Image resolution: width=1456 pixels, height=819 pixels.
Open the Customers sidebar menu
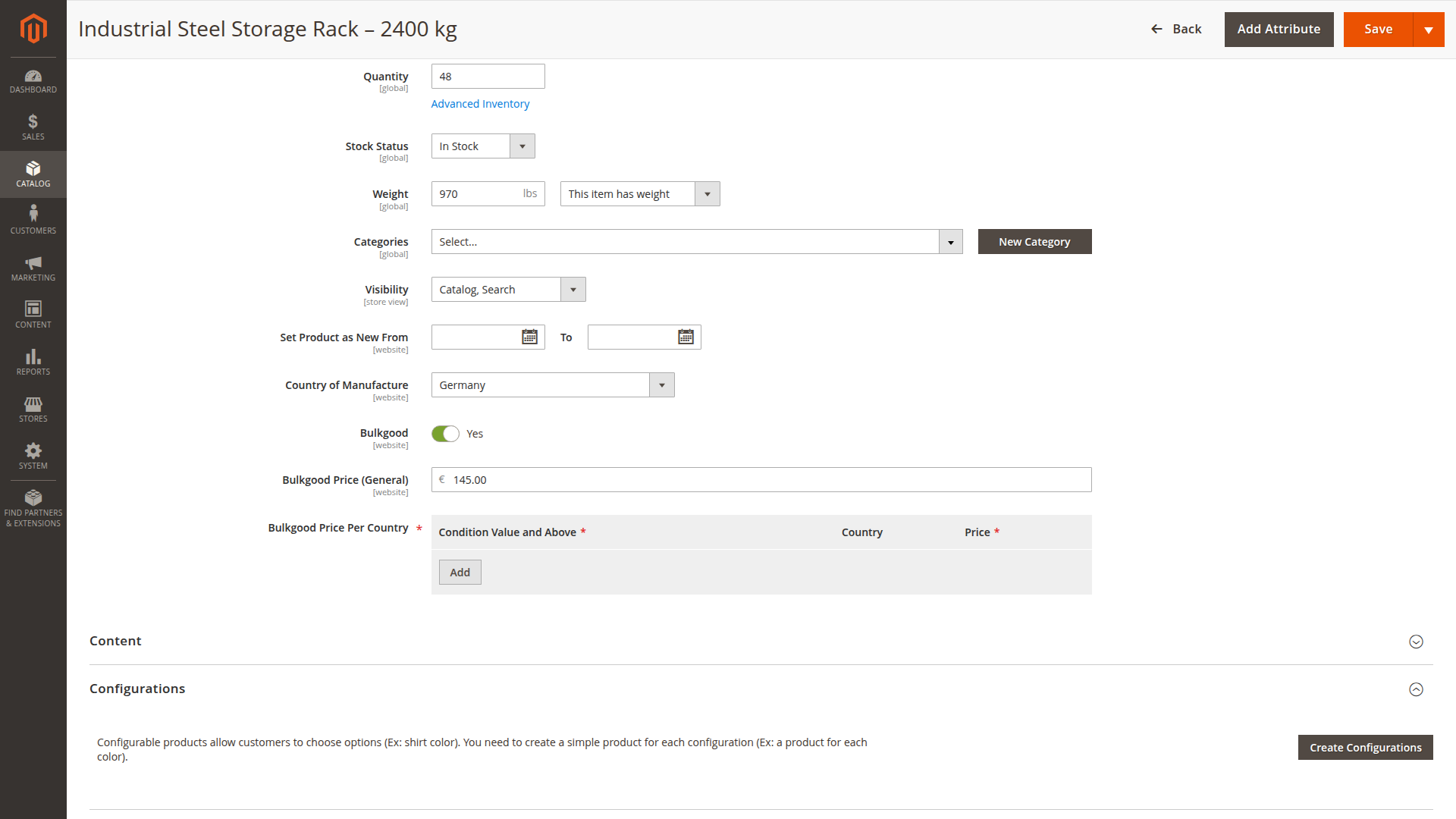33,221
